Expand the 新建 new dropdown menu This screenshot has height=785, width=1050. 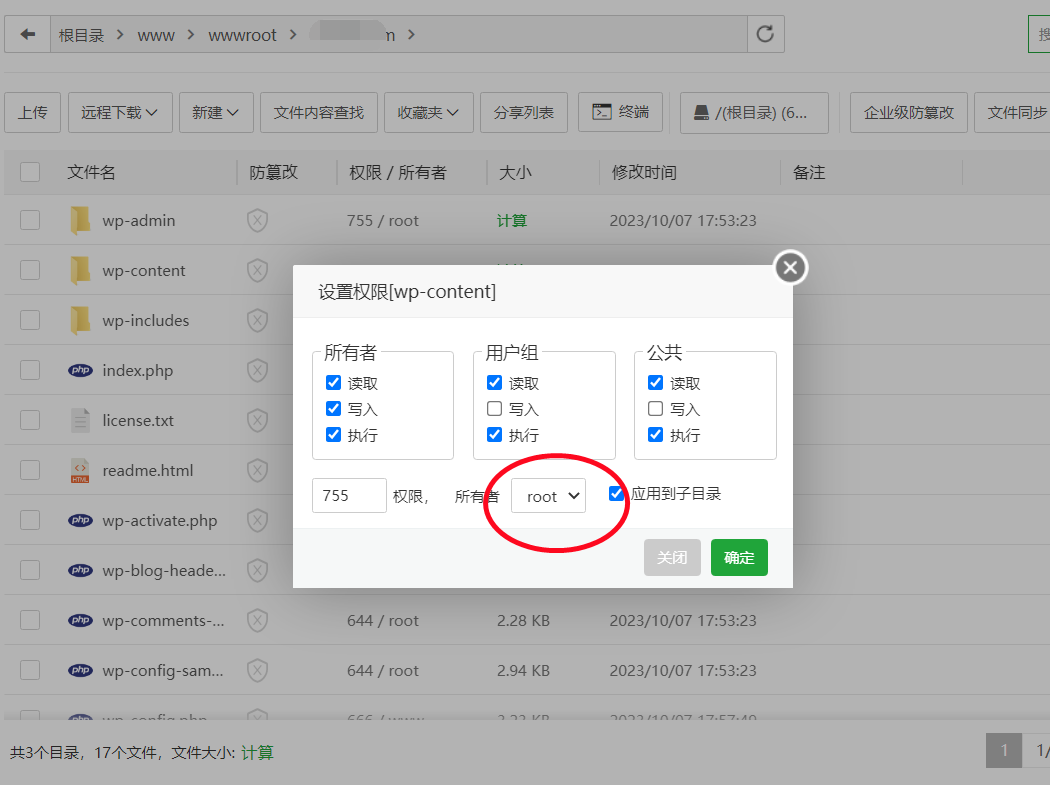pos(215,112)
